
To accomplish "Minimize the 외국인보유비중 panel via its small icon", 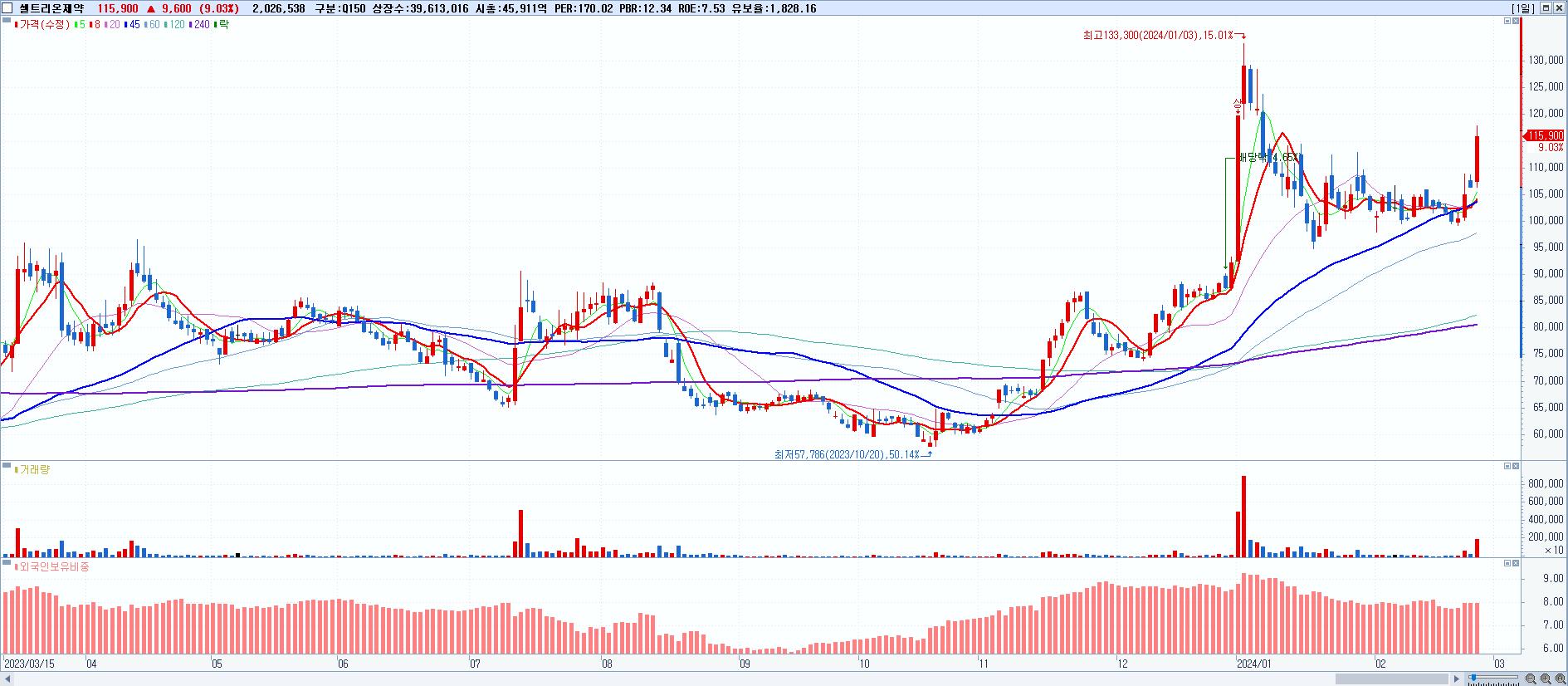I will click(x=1507, y=563).
